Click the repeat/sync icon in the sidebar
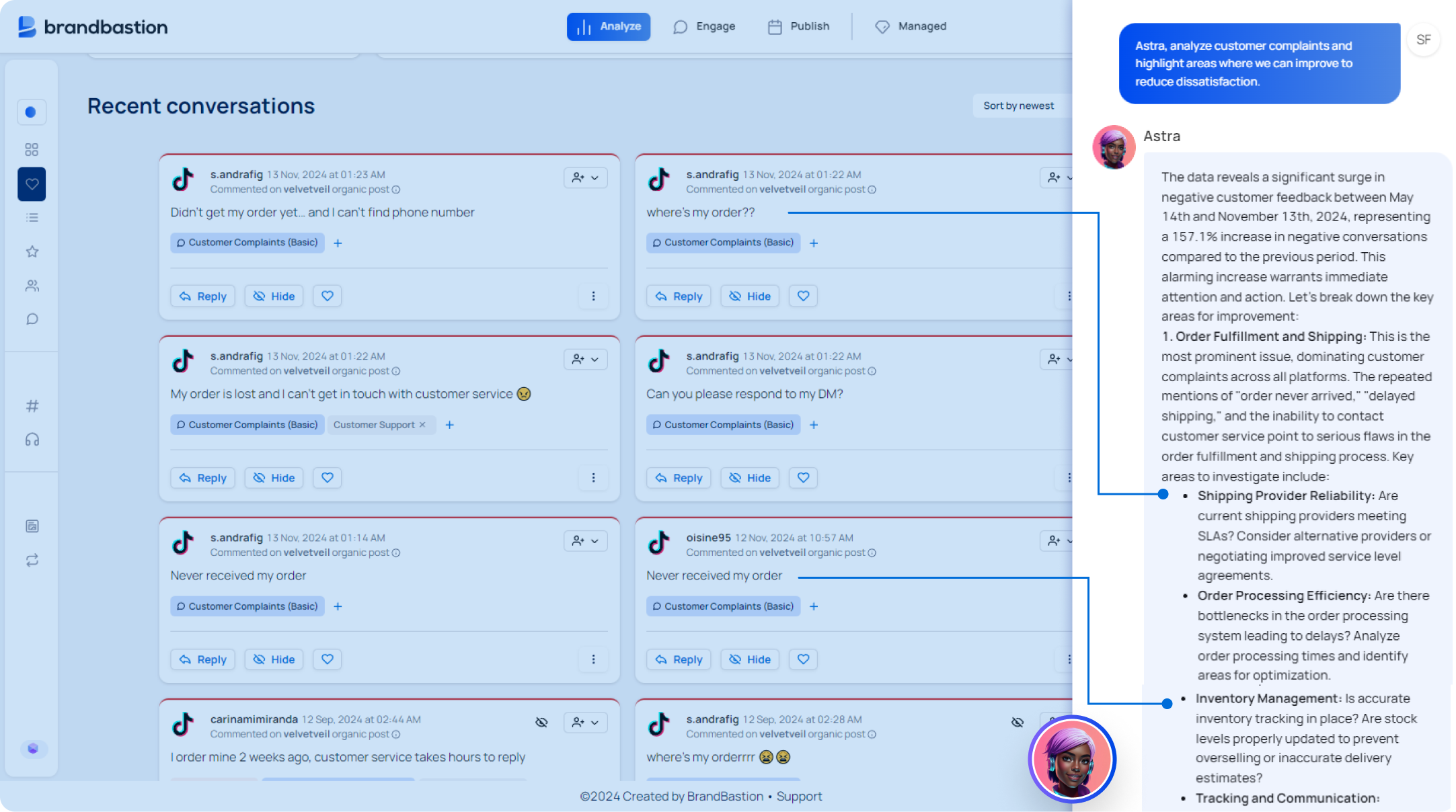Image resolution: width=1456 pixels, height=812 pixels. pos(32,560)
